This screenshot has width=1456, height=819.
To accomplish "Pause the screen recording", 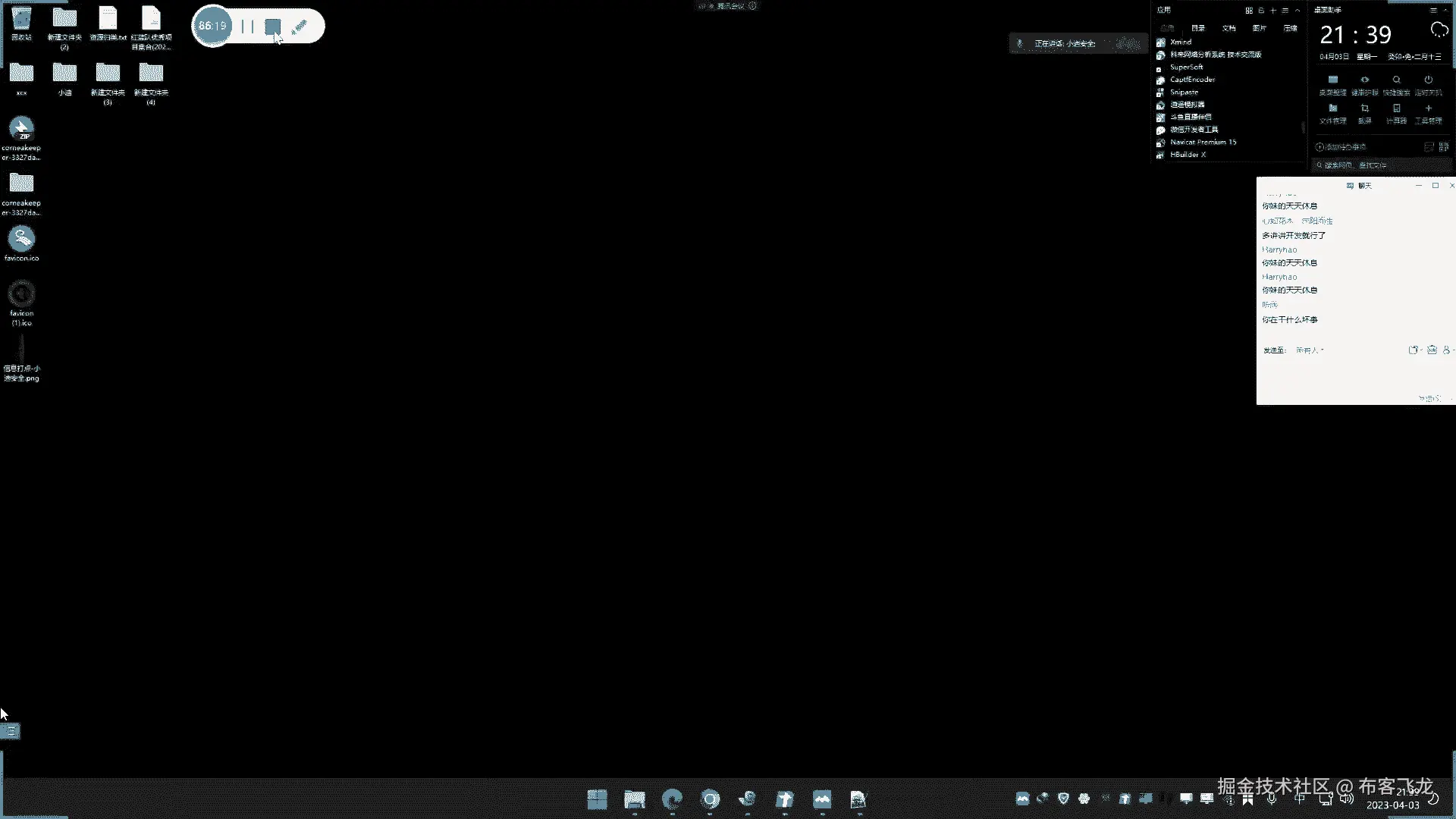I will (247, 27).
